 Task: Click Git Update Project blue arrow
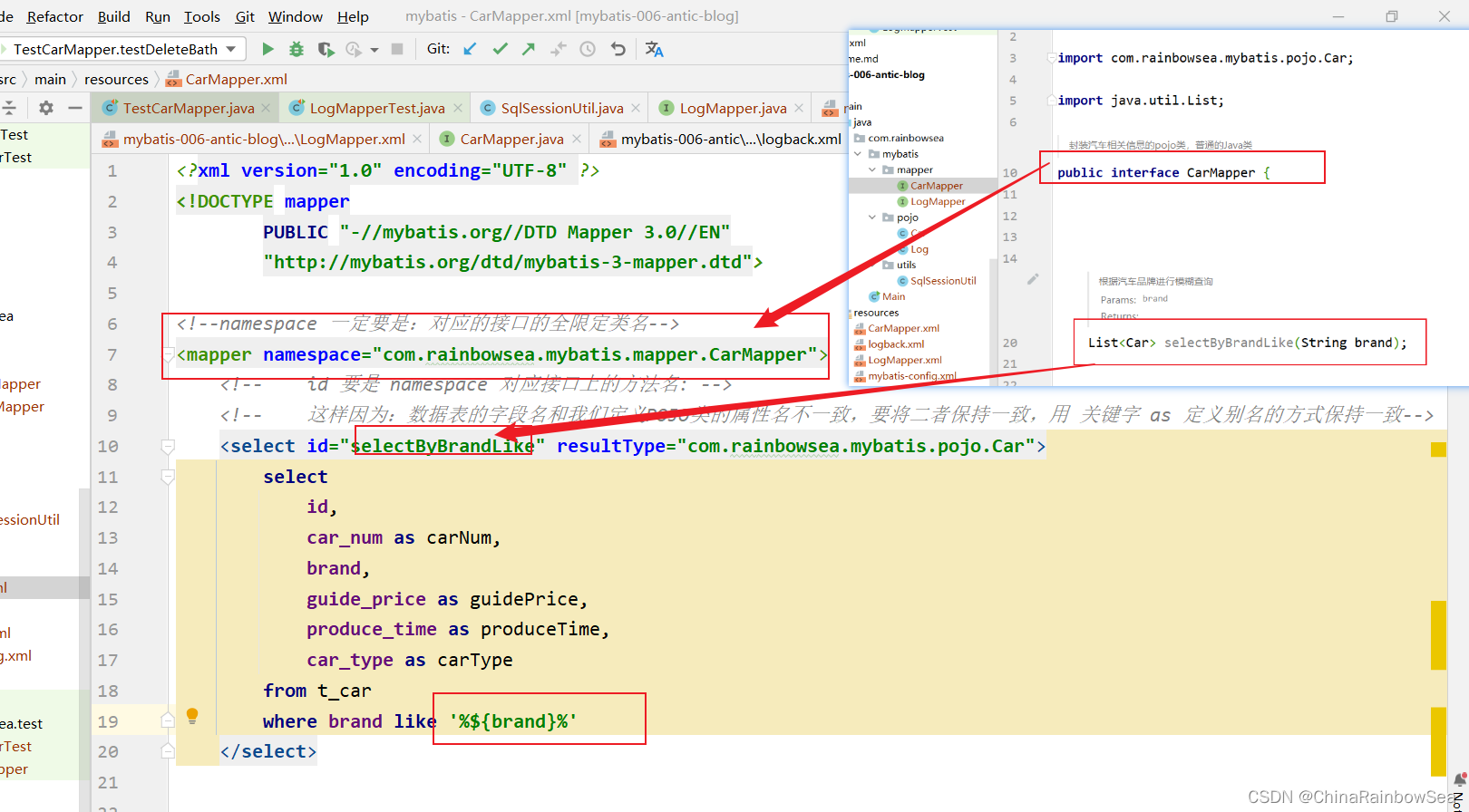pyautogui.click(x=470, y=49)
